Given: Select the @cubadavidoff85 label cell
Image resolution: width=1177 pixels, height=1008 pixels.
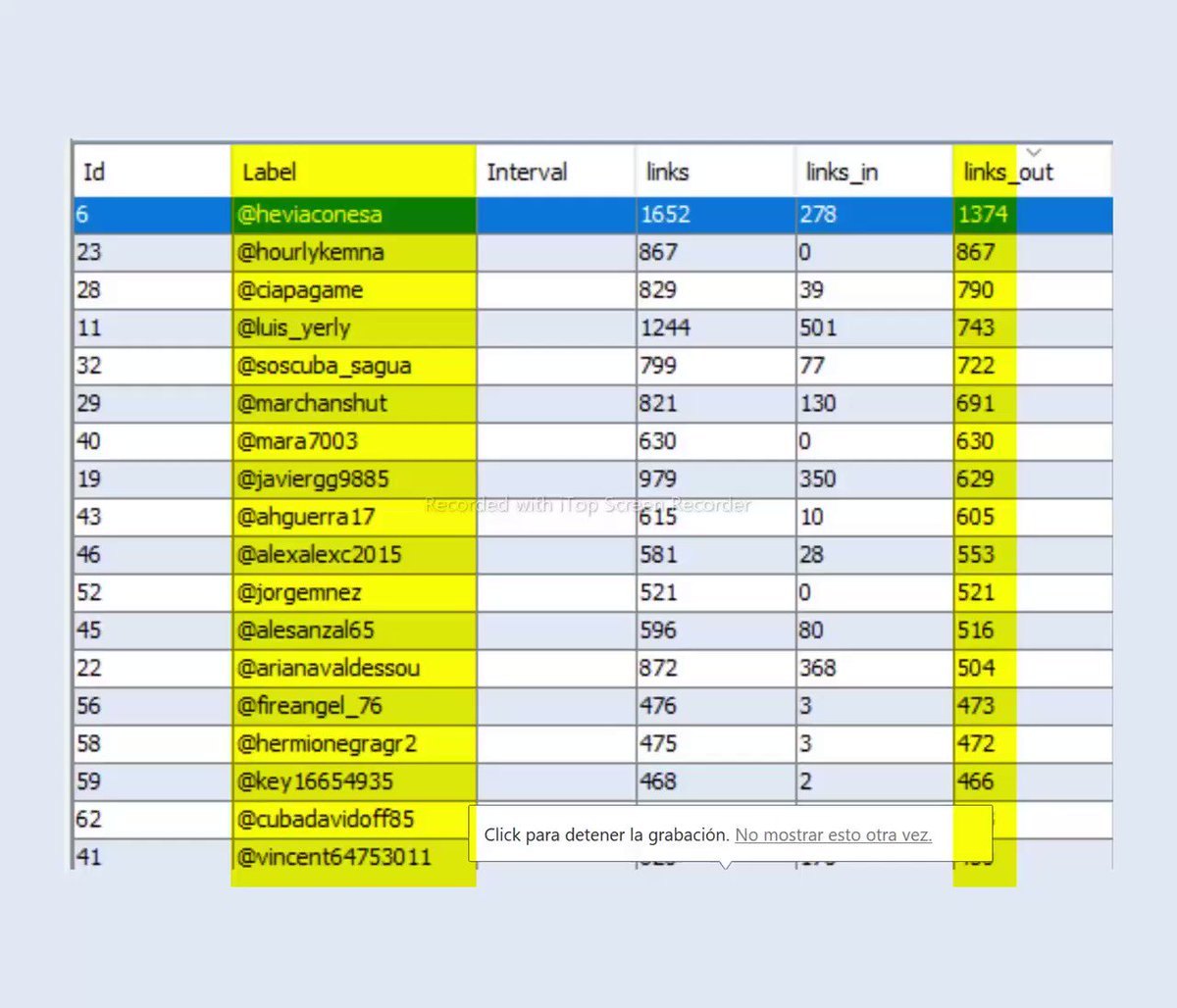Looking at the screenshot, I should 354,819.
